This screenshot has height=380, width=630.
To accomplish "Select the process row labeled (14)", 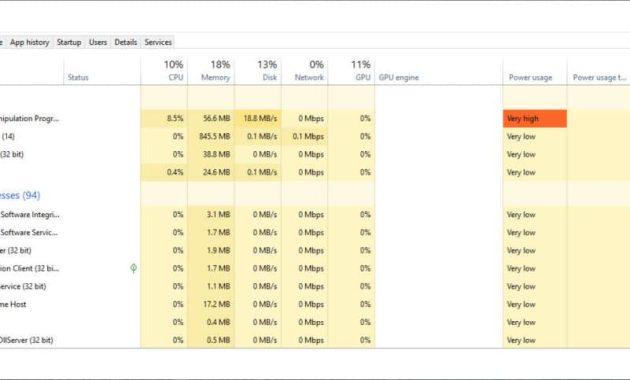I will pyautogui.click(x=8, y=137).
